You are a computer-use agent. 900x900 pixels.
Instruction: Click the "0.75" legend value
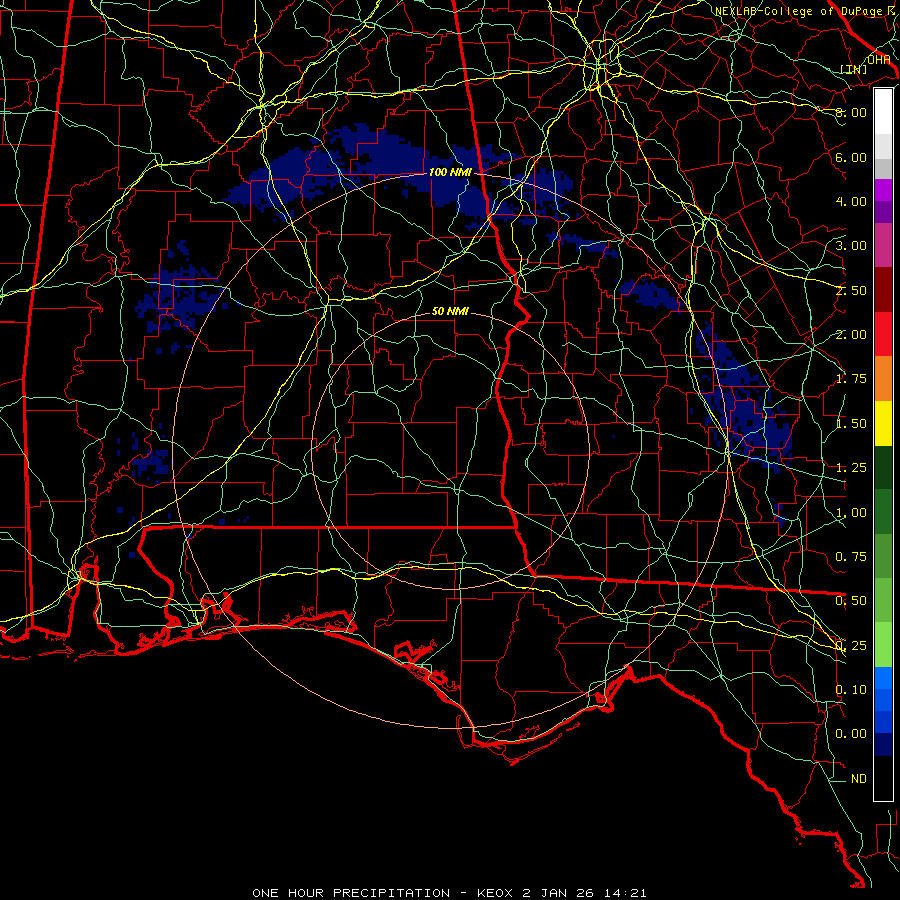click(851, 557)
